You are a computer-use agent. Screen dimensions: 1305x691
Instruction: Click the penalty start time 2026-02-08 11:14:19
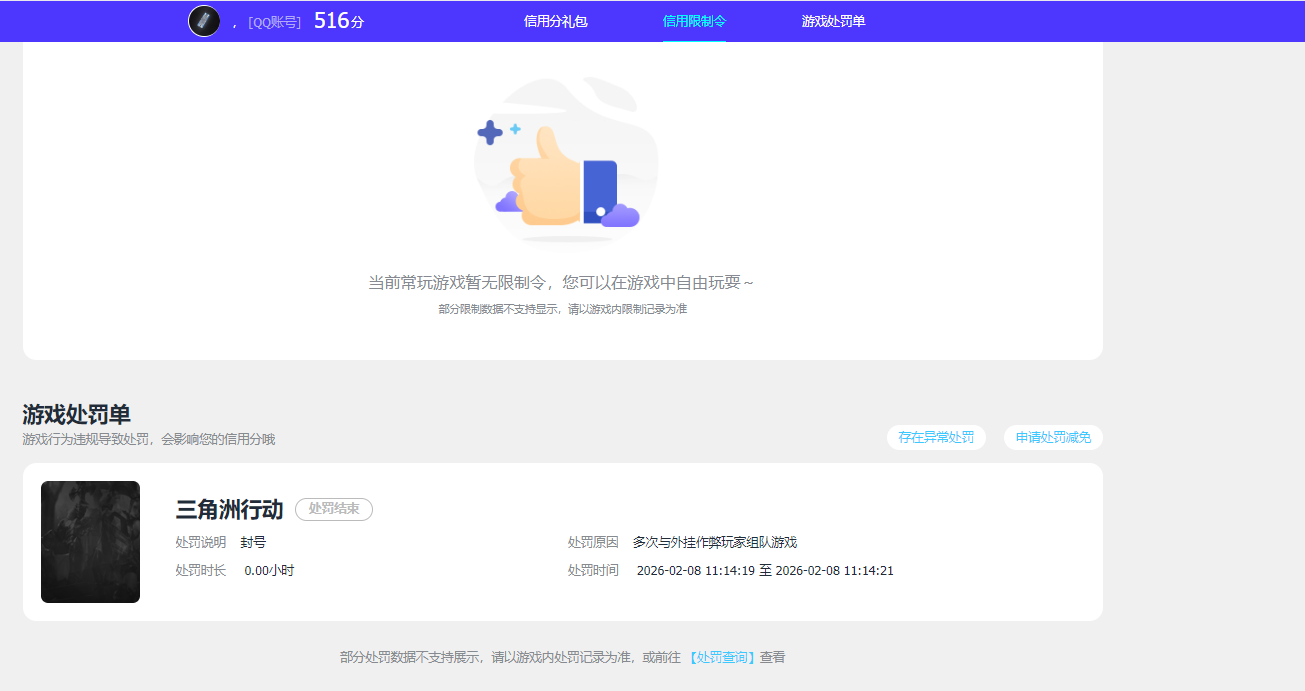pos(692,570)
